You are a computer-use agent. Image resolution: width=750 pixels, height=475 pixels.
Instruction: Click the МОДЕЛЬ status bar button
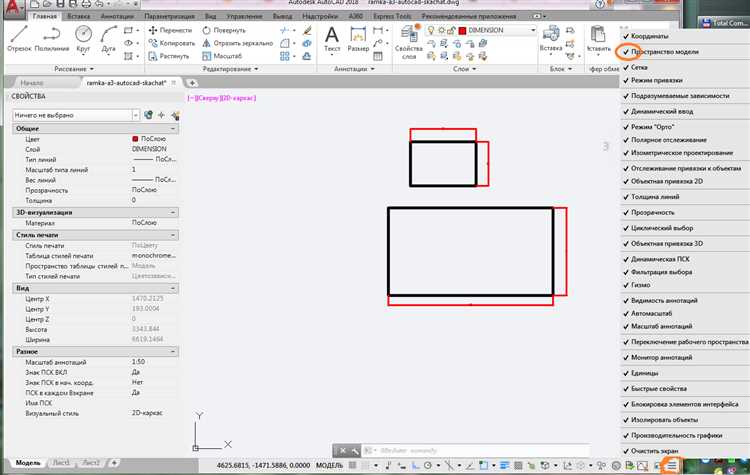[x=330, y=465]
